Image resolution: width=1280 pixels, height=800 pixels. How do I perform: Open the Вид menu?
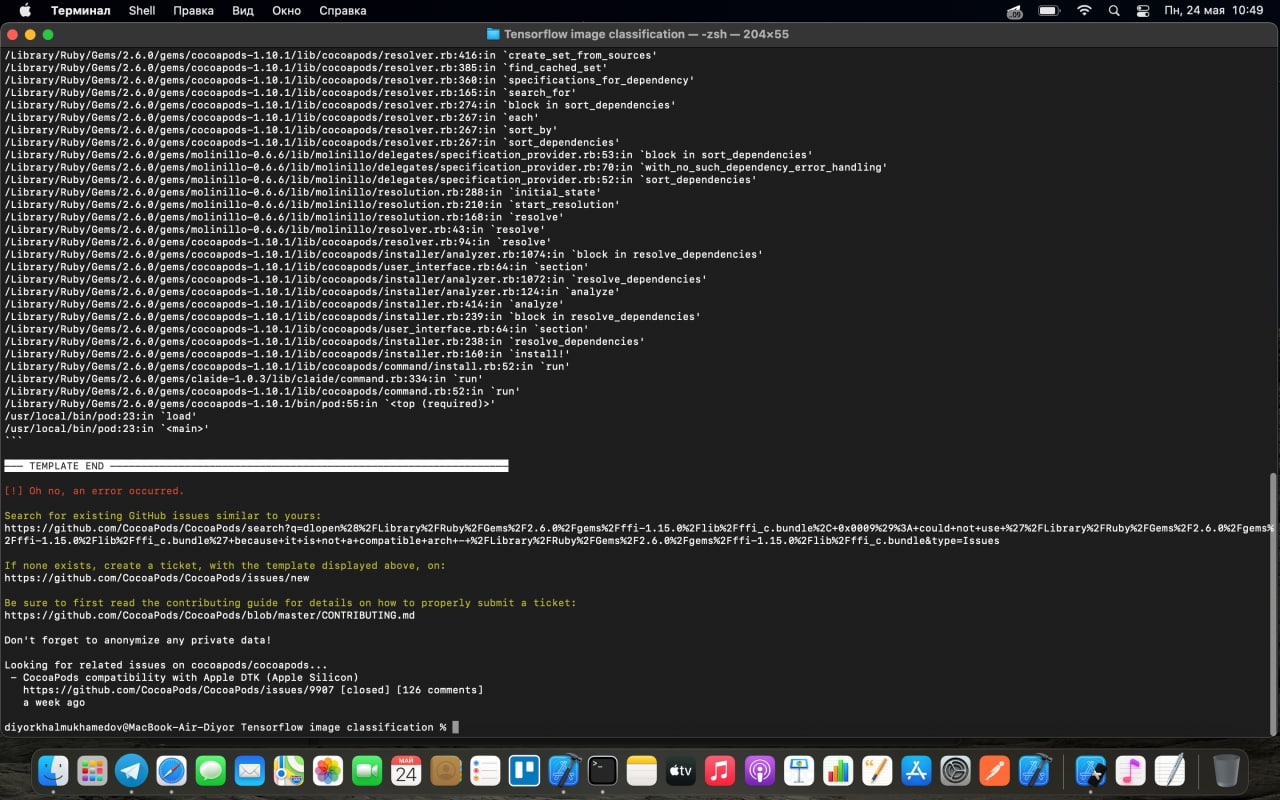[x=243, y=10]
